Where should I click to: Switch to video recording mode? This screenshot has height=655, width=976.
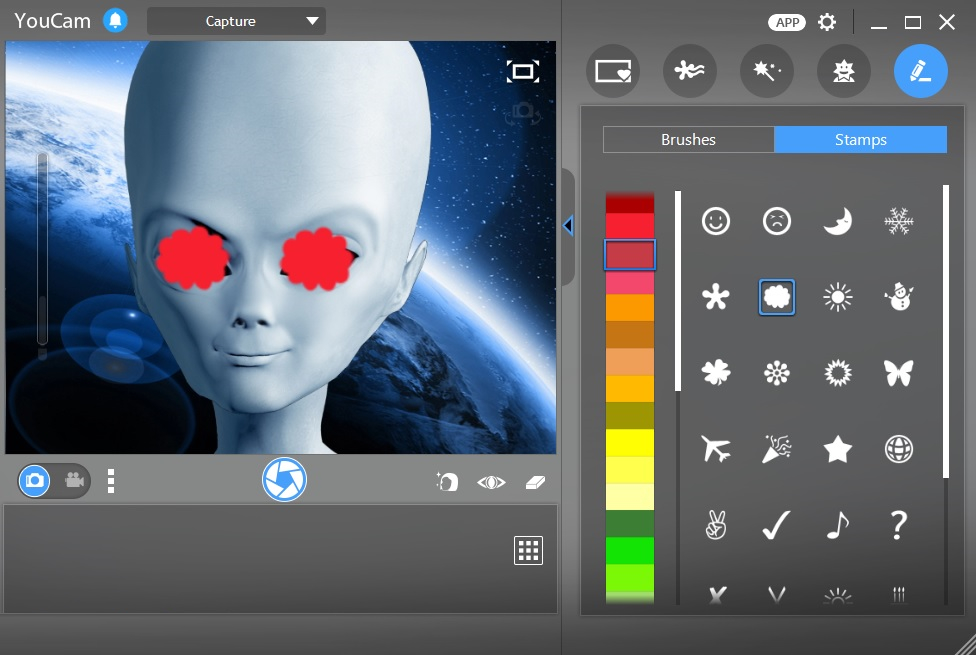coord(74,481)
